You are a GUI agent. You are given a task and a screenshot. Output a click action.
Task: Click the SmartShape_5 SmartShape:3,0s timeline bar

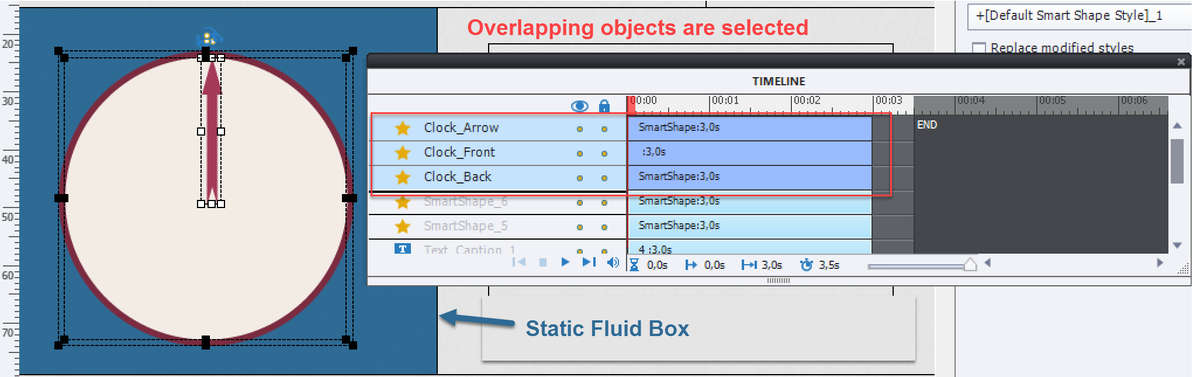click(x=750, y=226)
